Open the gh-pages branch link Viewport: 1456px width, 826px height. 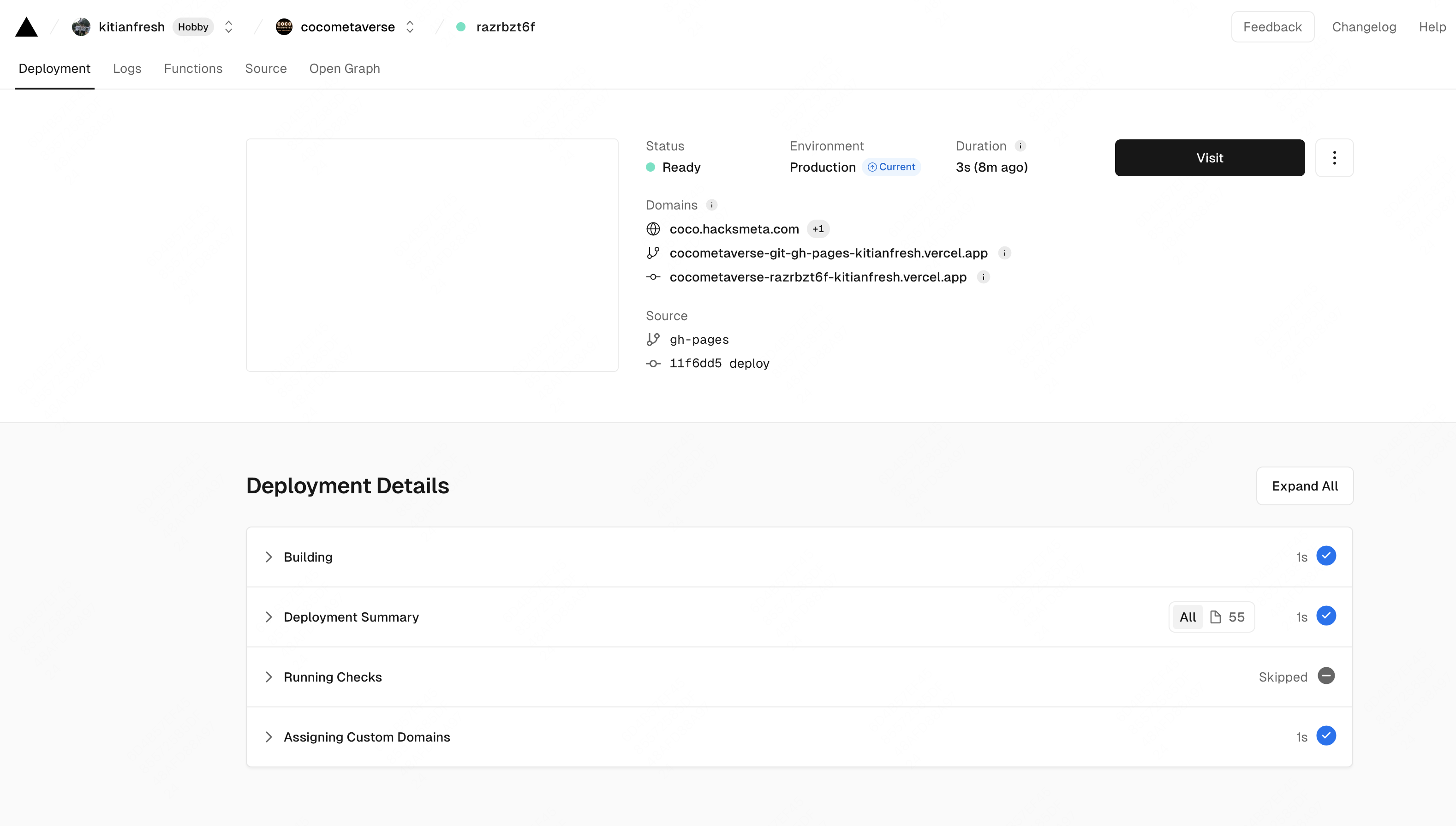(x=699, y=339)
